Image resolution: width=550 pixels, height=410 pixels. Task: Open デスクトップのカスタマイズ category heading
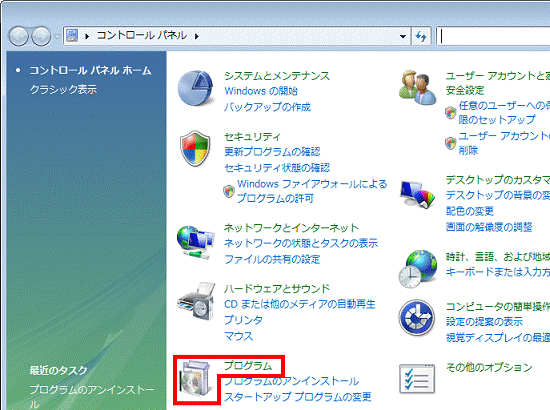pyautogui.click(x=498, y=180)
